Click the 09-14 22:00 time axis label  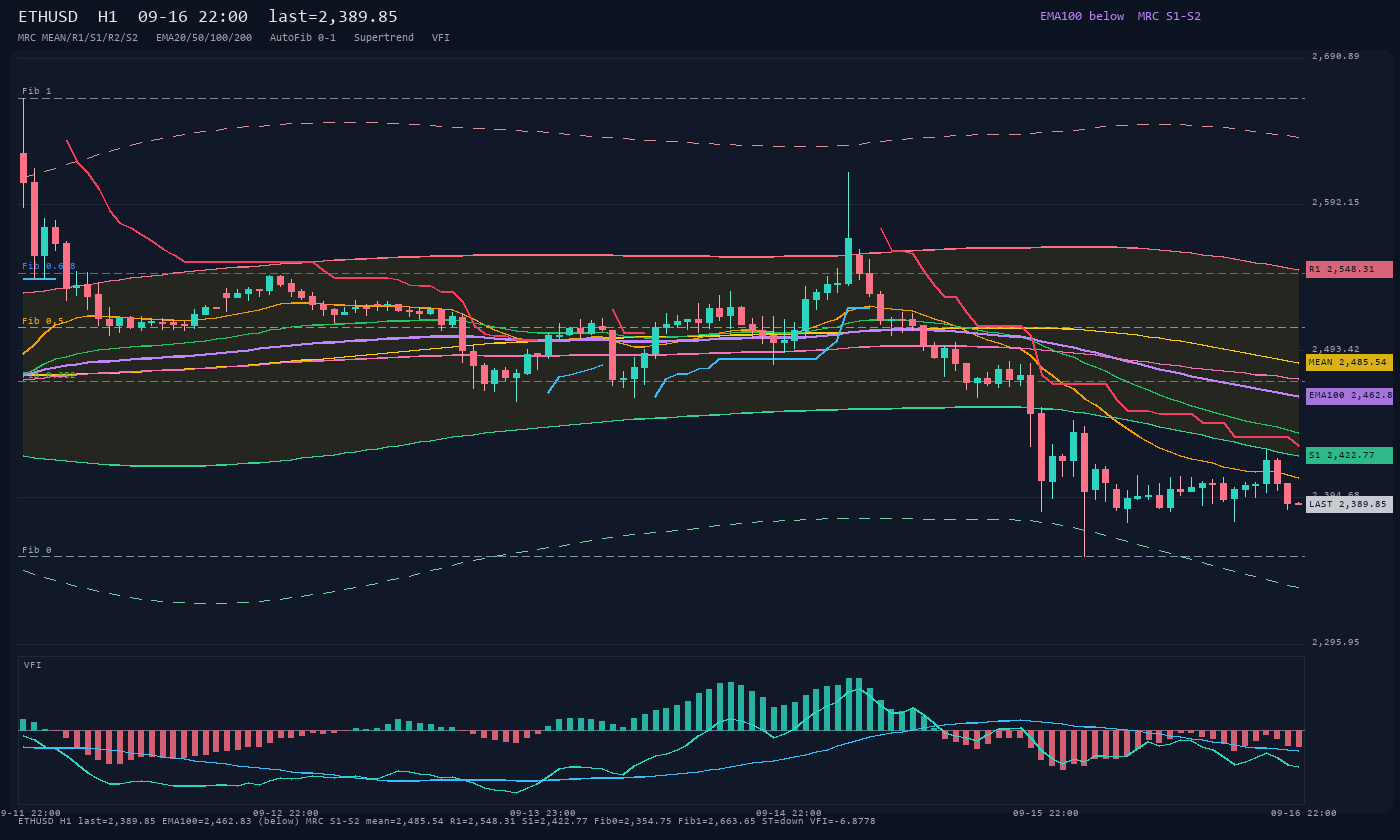pyautogui.click(x=789, y=813)
